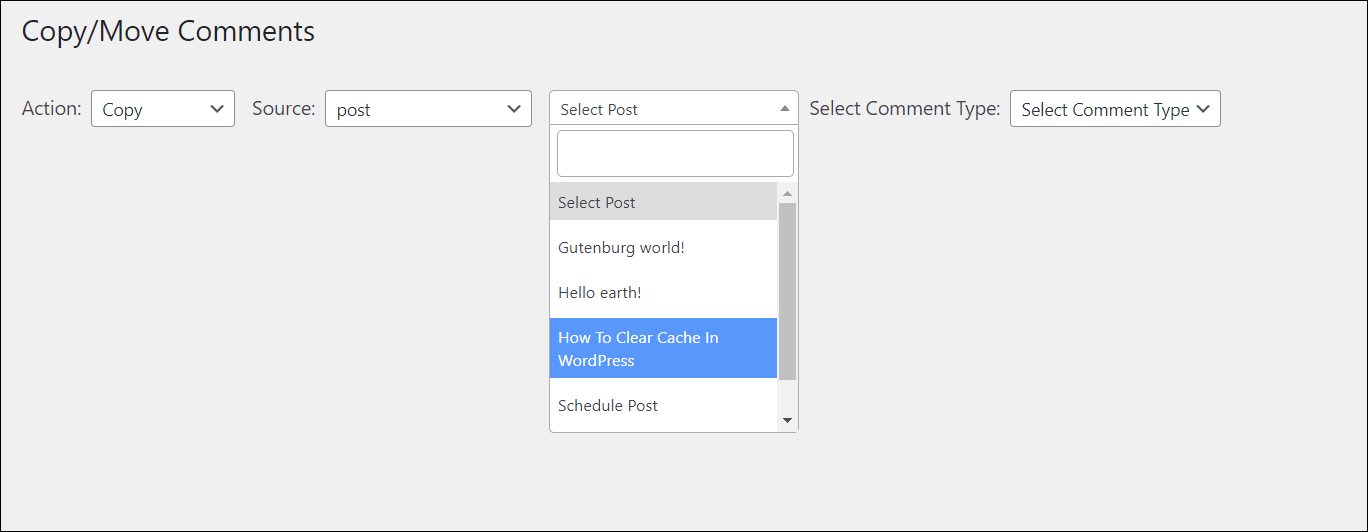Expand the Select Comment Type dropdown
Image resolution: width=1368 pixels, height=532 pixels.
(1114, 109)
